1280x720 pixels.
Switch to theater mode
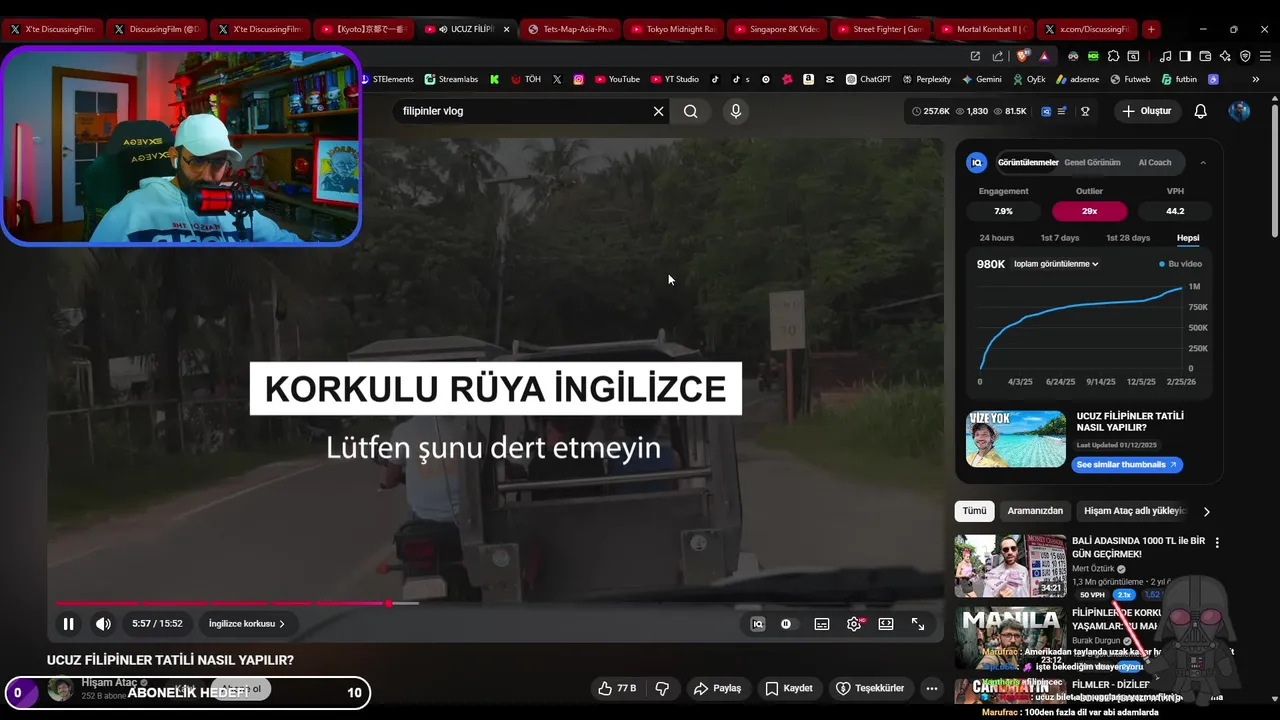point(886,624)
